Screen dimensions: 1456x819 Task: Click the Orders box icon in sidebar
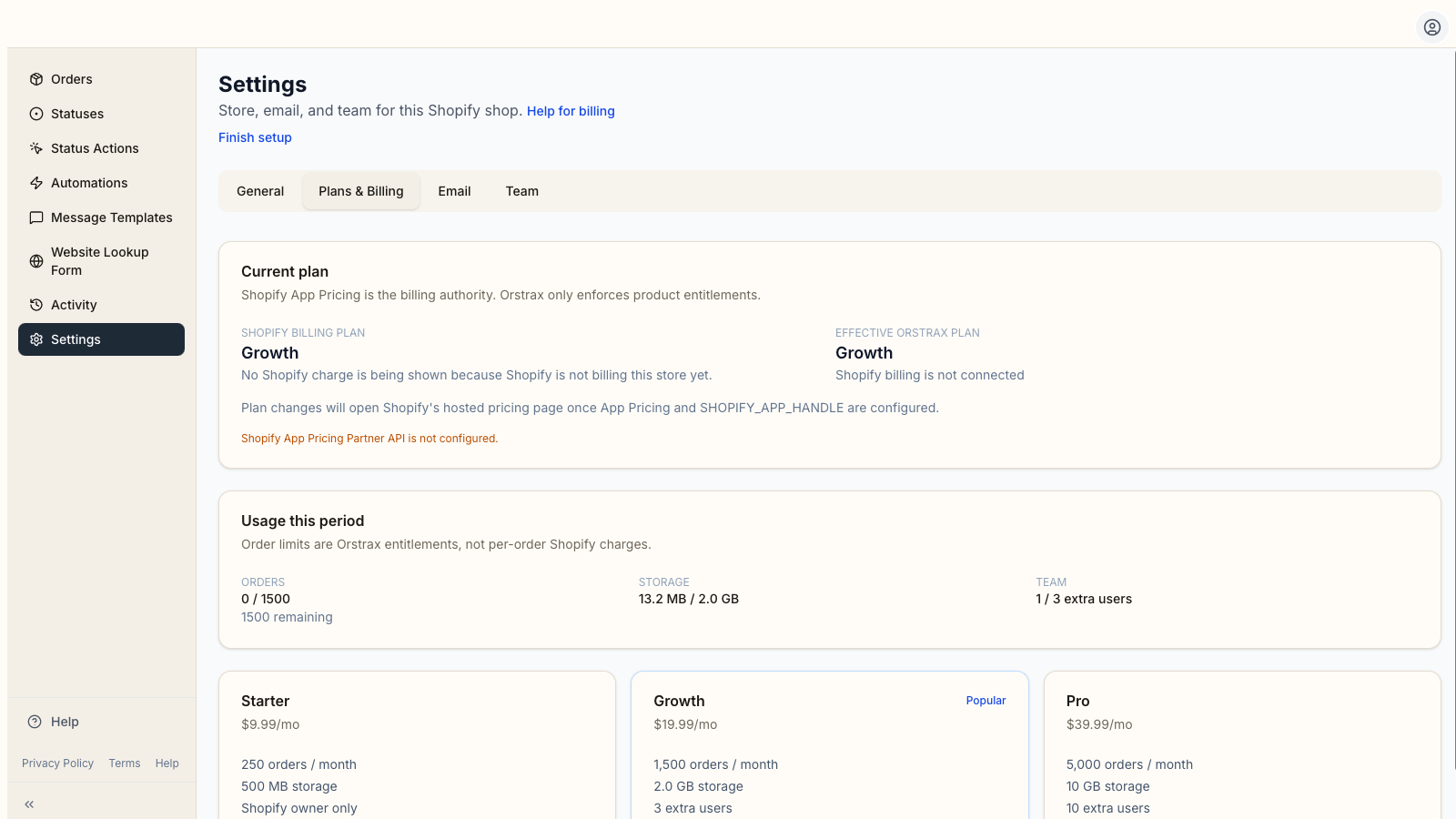point(36,79)
